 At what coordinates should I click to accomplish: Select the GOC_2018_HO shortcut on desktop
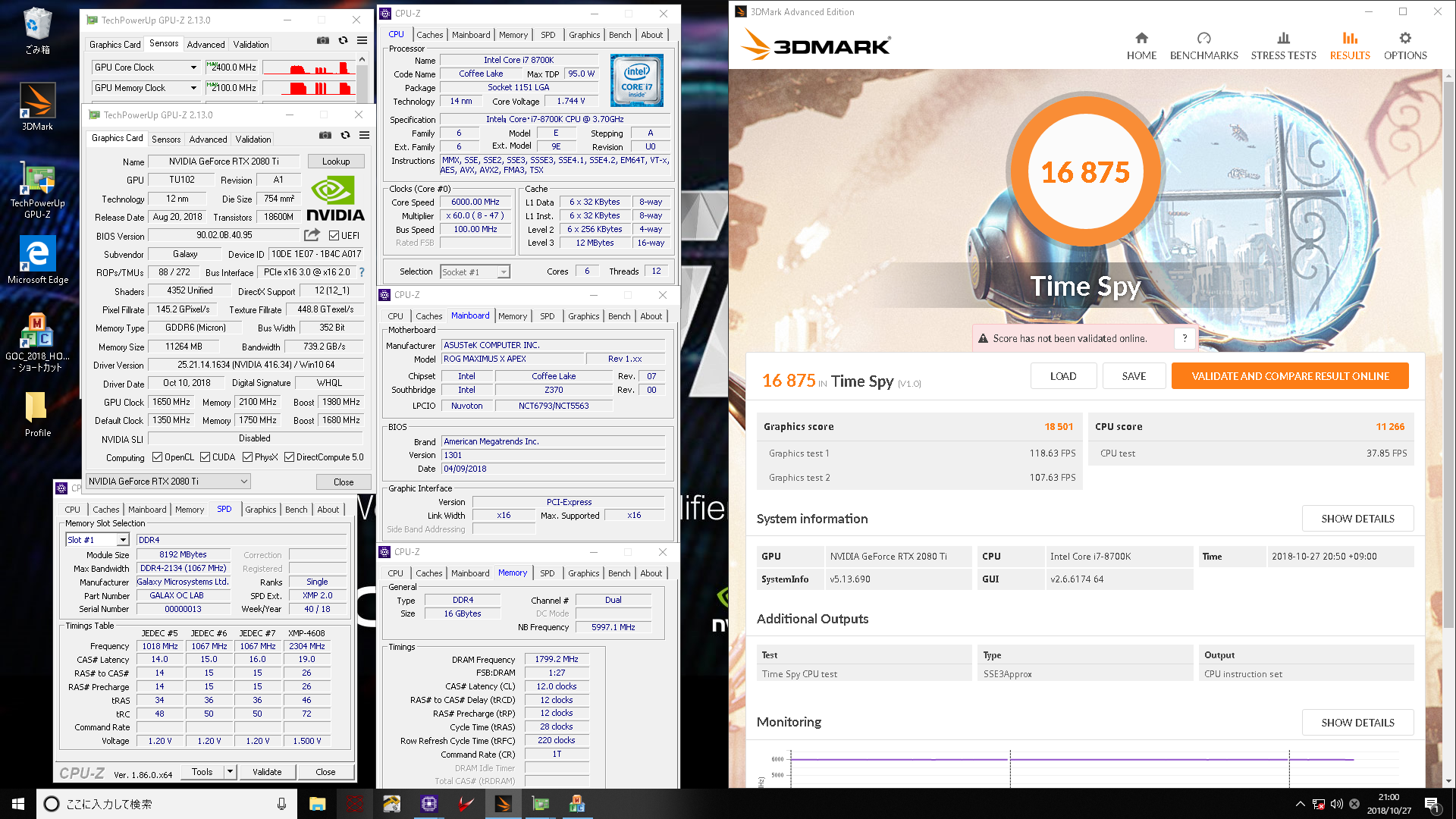pyautogui.click(x=37, y=342)
